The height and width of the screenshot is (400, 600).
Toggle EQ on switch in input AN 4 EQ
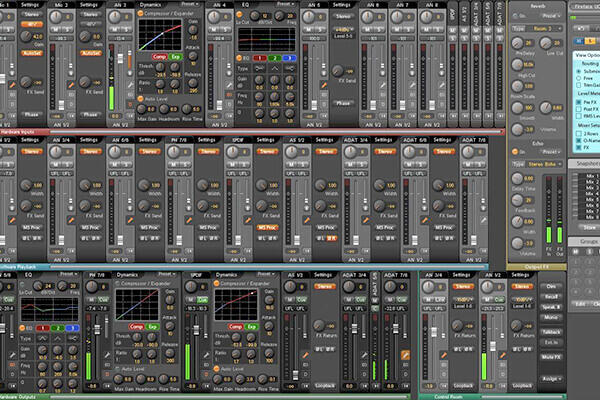click(x=239, y=58)
